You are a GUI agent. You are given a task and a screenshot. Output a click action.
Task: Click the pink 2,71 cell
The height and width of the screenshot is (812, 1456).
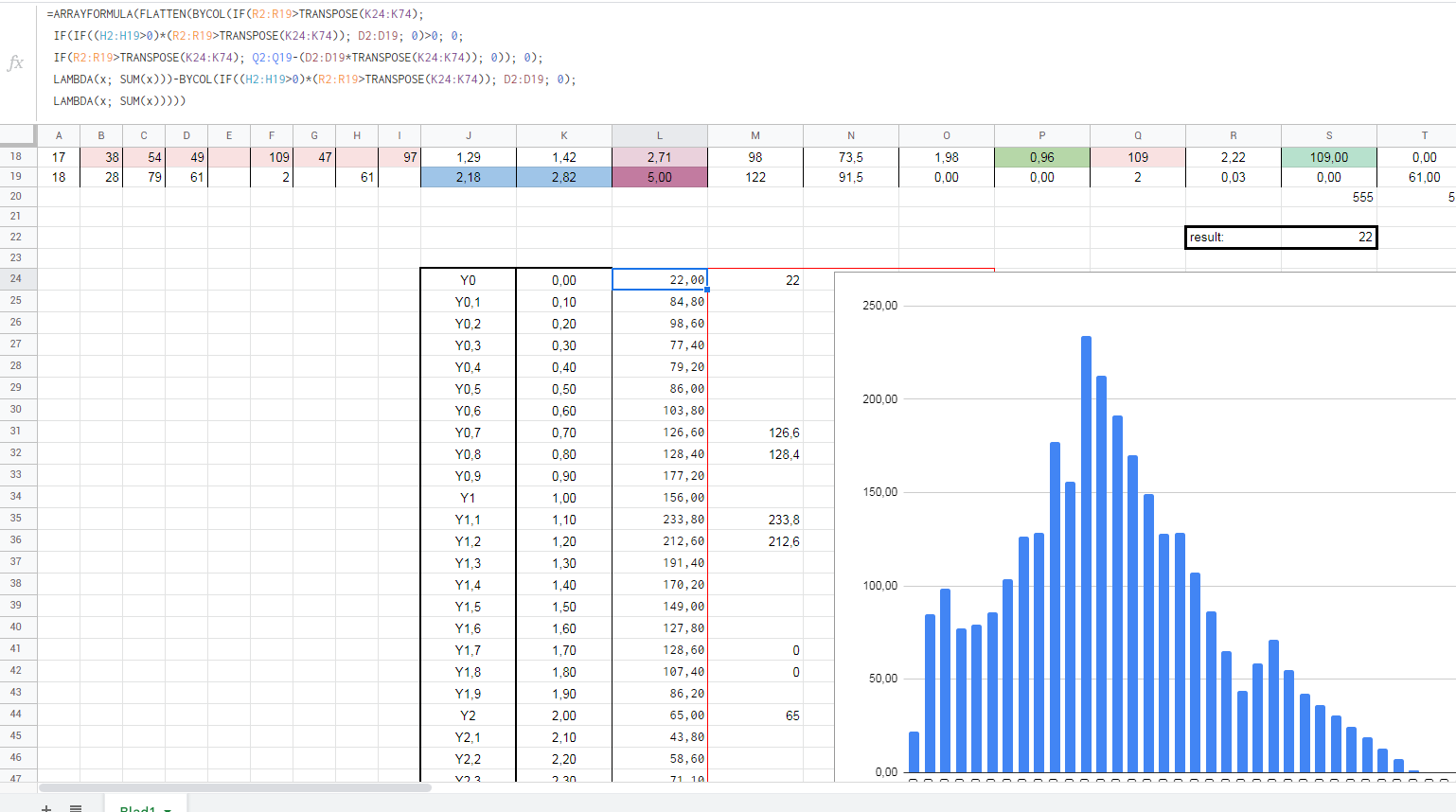[x=660, y=157]
